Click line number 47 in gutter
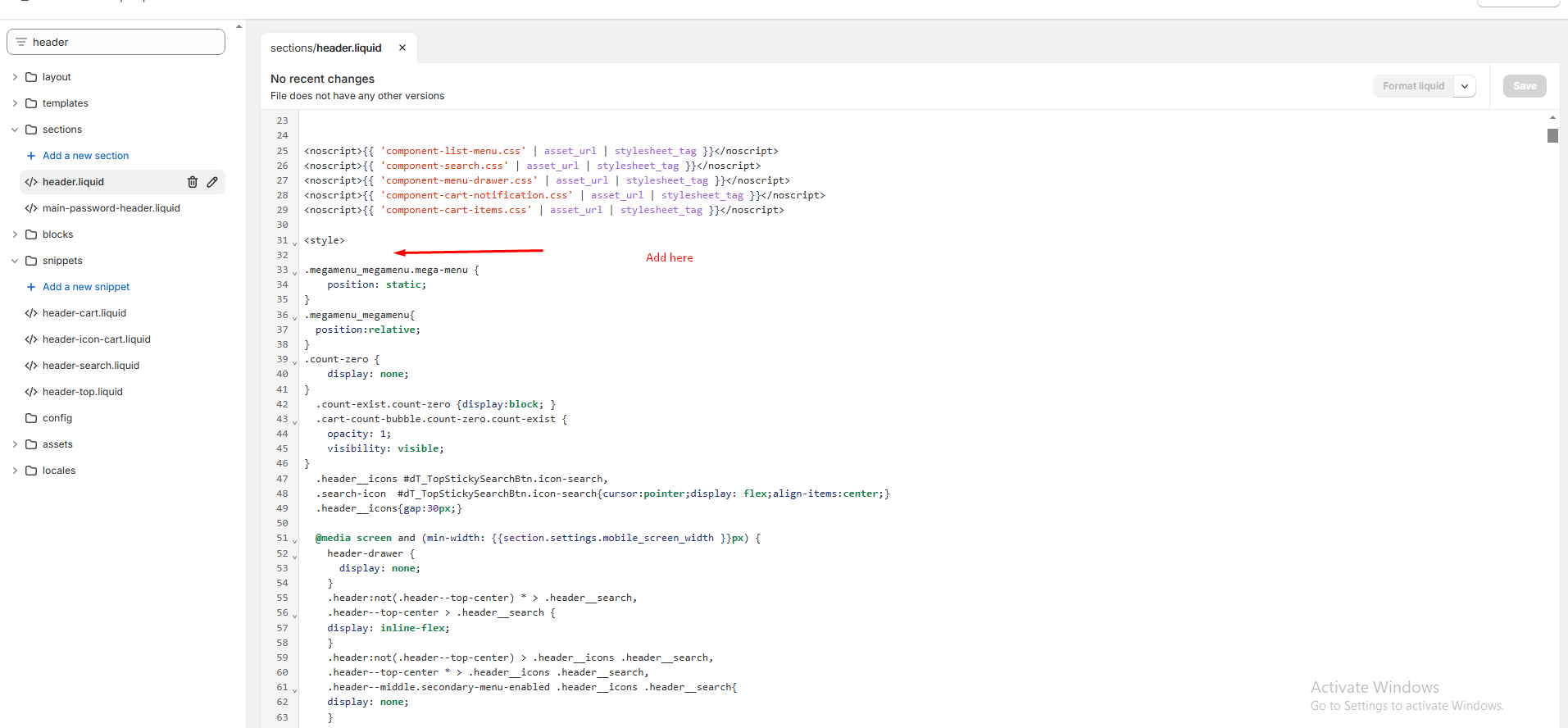 tap(283, 479)
